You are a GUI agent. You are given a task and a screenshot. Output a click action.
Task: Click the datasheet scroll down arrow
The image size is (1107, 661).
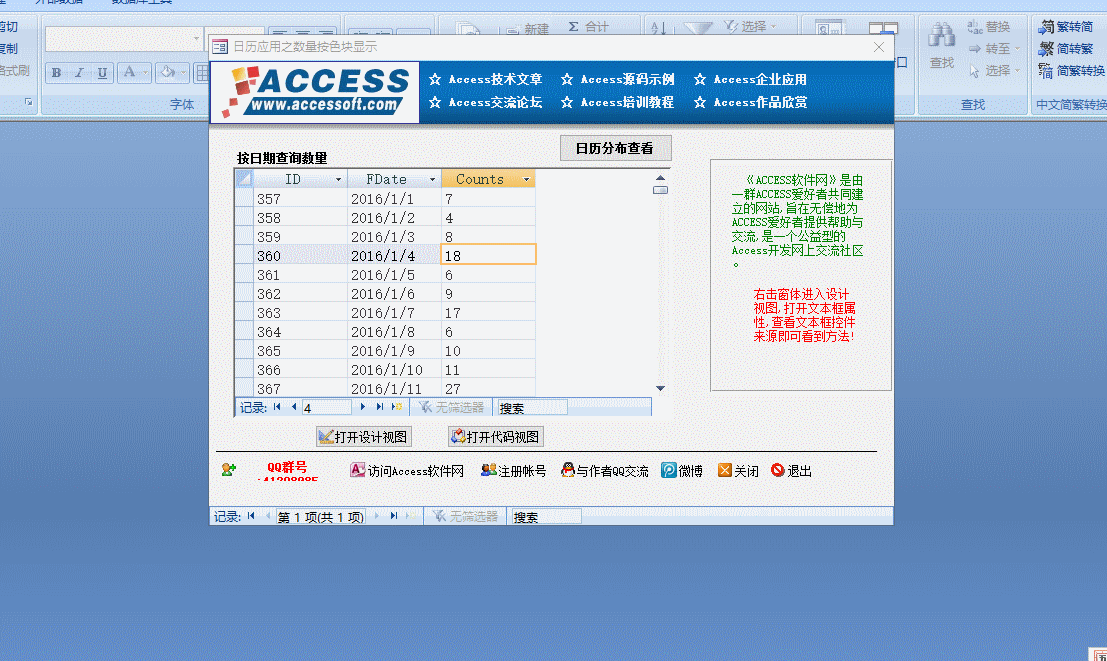(x=660, y=388)
